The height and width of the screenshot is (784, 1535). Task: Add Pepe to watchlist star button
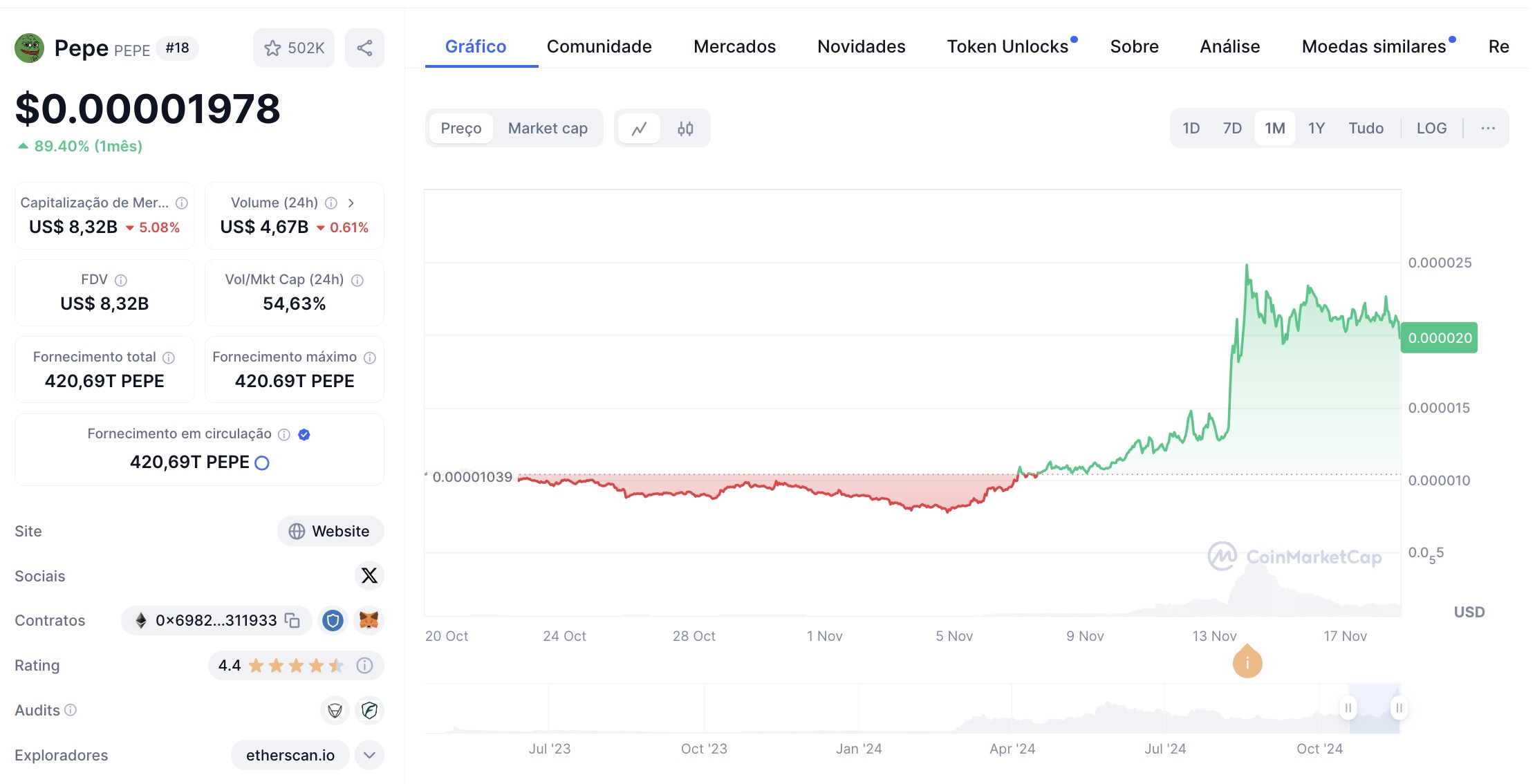[294, 48]
